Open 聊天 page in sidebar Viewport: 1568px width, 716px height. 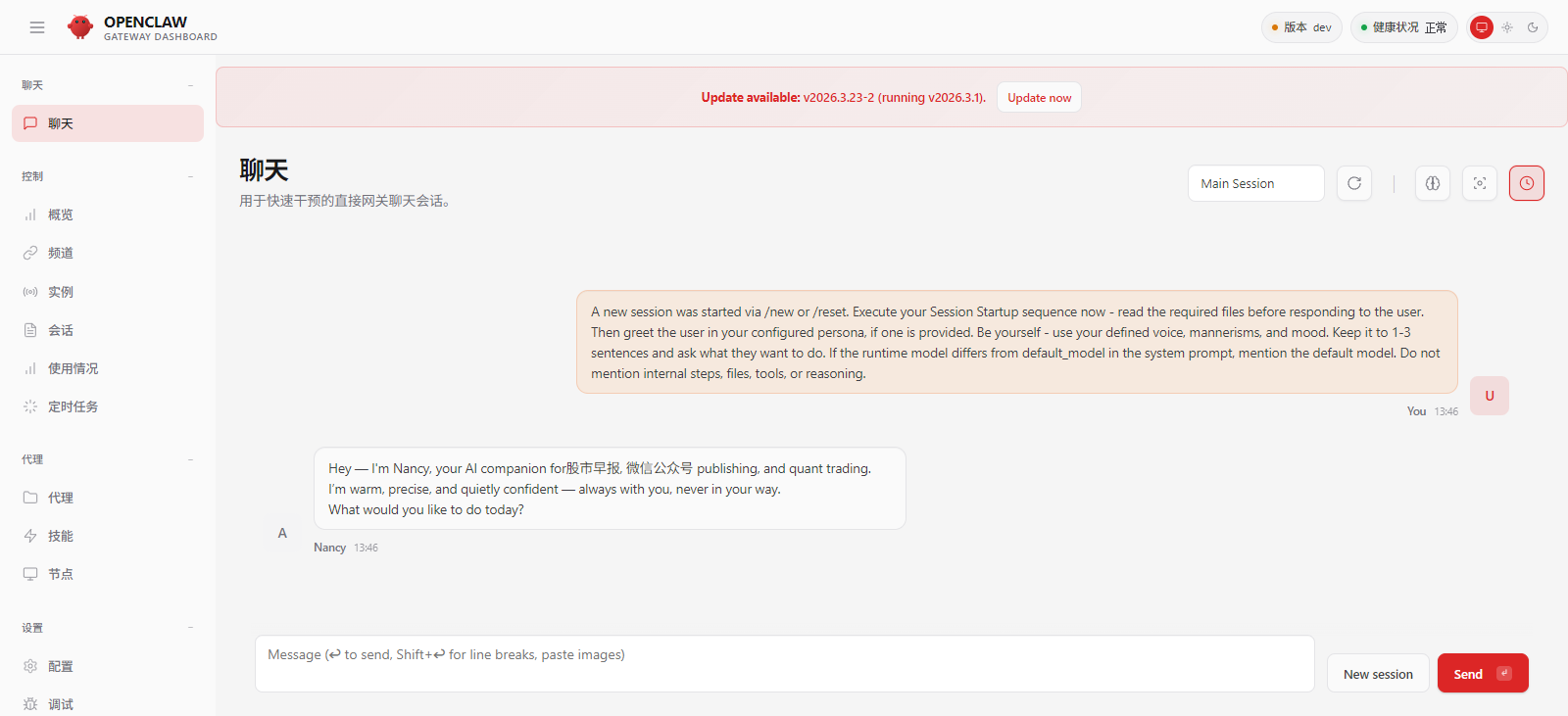(x=108, y=123)
